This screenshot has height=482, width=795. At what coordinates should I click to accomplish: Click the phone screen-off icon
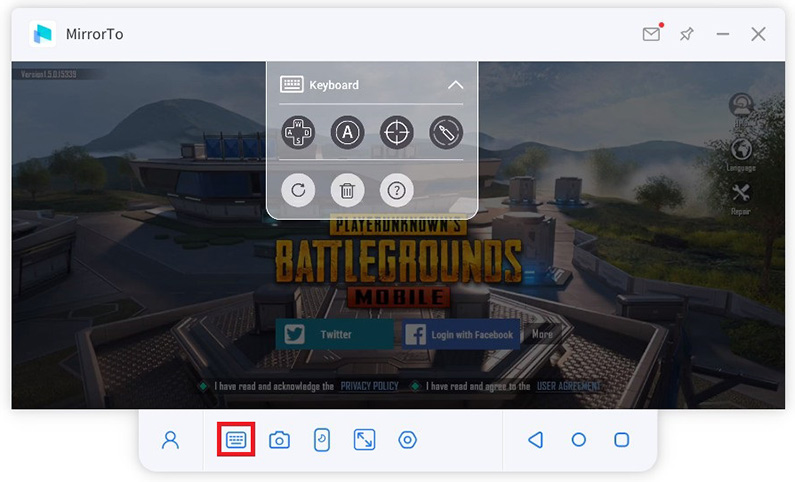pyautogui.click(x=322, y=439)
